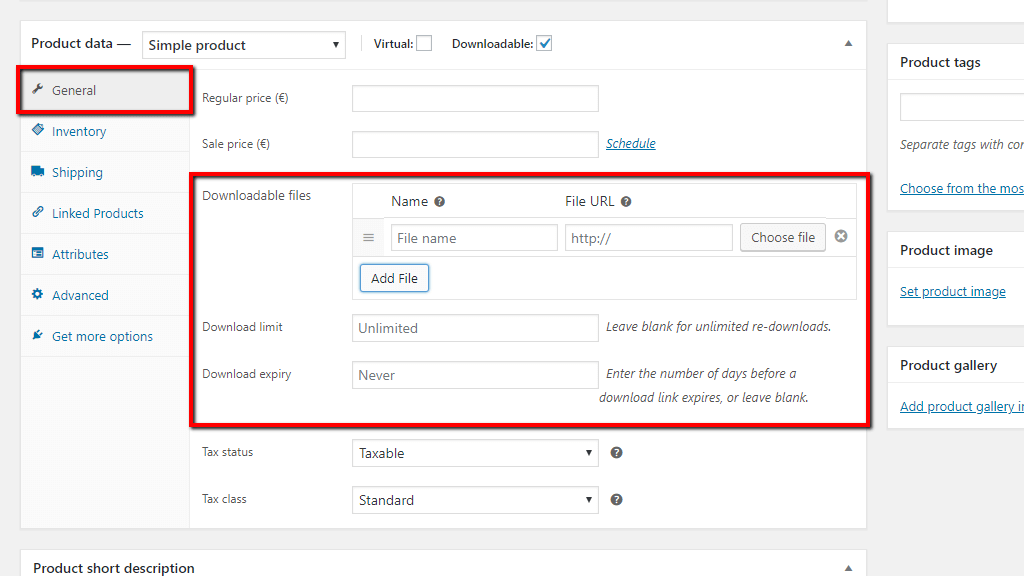Click the Add File button
Screen dimensions: 1024x576
click(394, 278)
